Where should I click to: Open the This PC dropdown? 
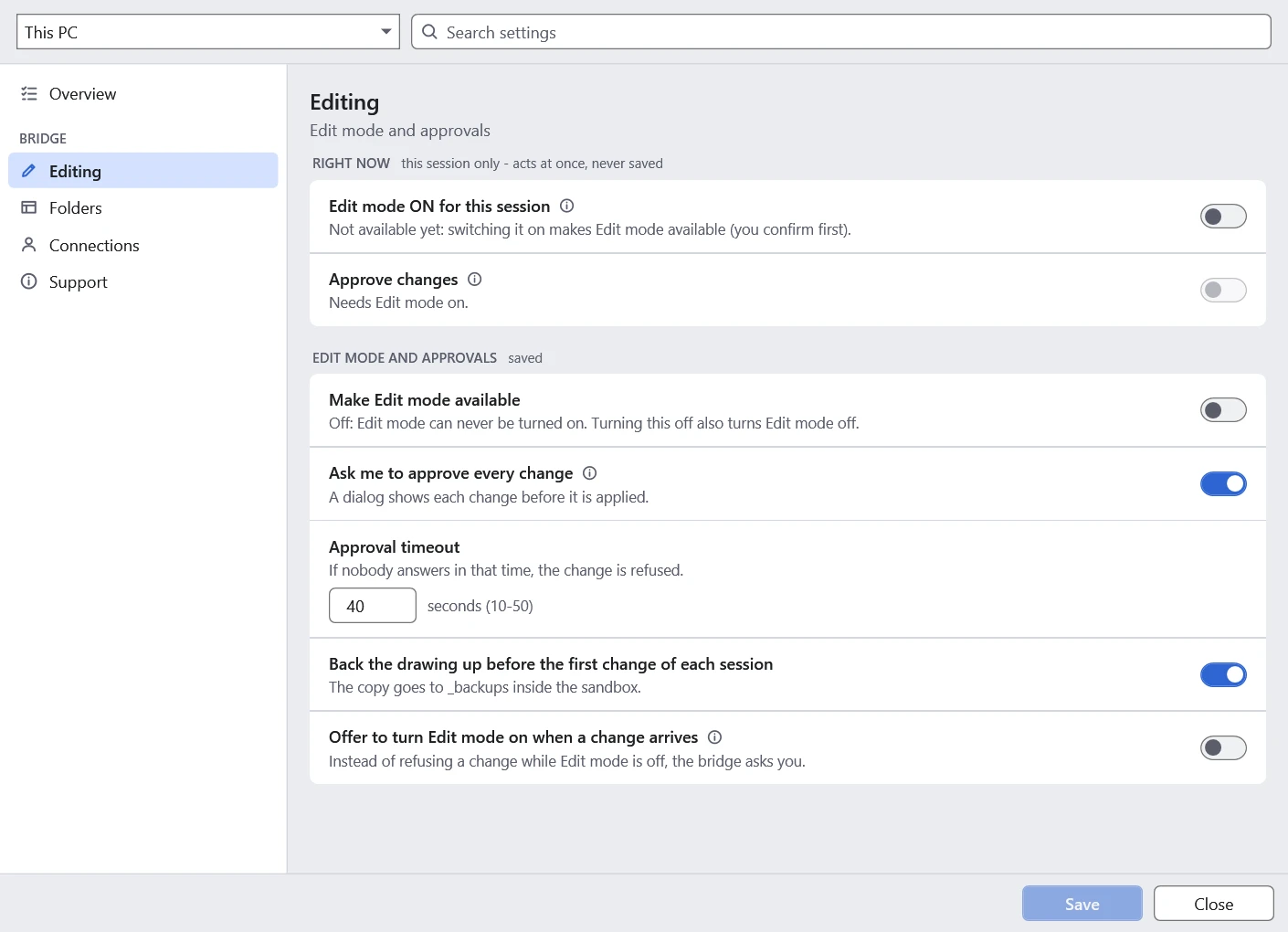coord(208,32)
